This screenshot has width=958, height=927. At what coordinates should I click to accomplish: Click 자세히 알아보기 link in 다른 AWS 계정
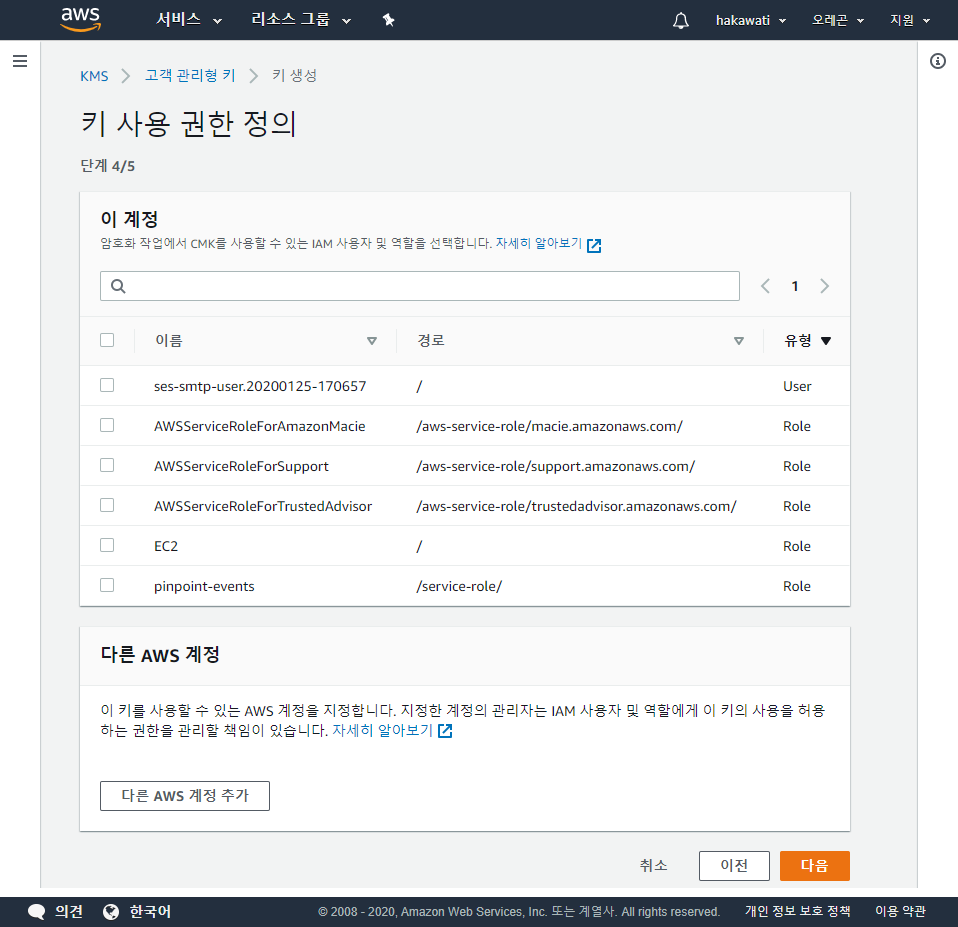[x=382, y=730]
